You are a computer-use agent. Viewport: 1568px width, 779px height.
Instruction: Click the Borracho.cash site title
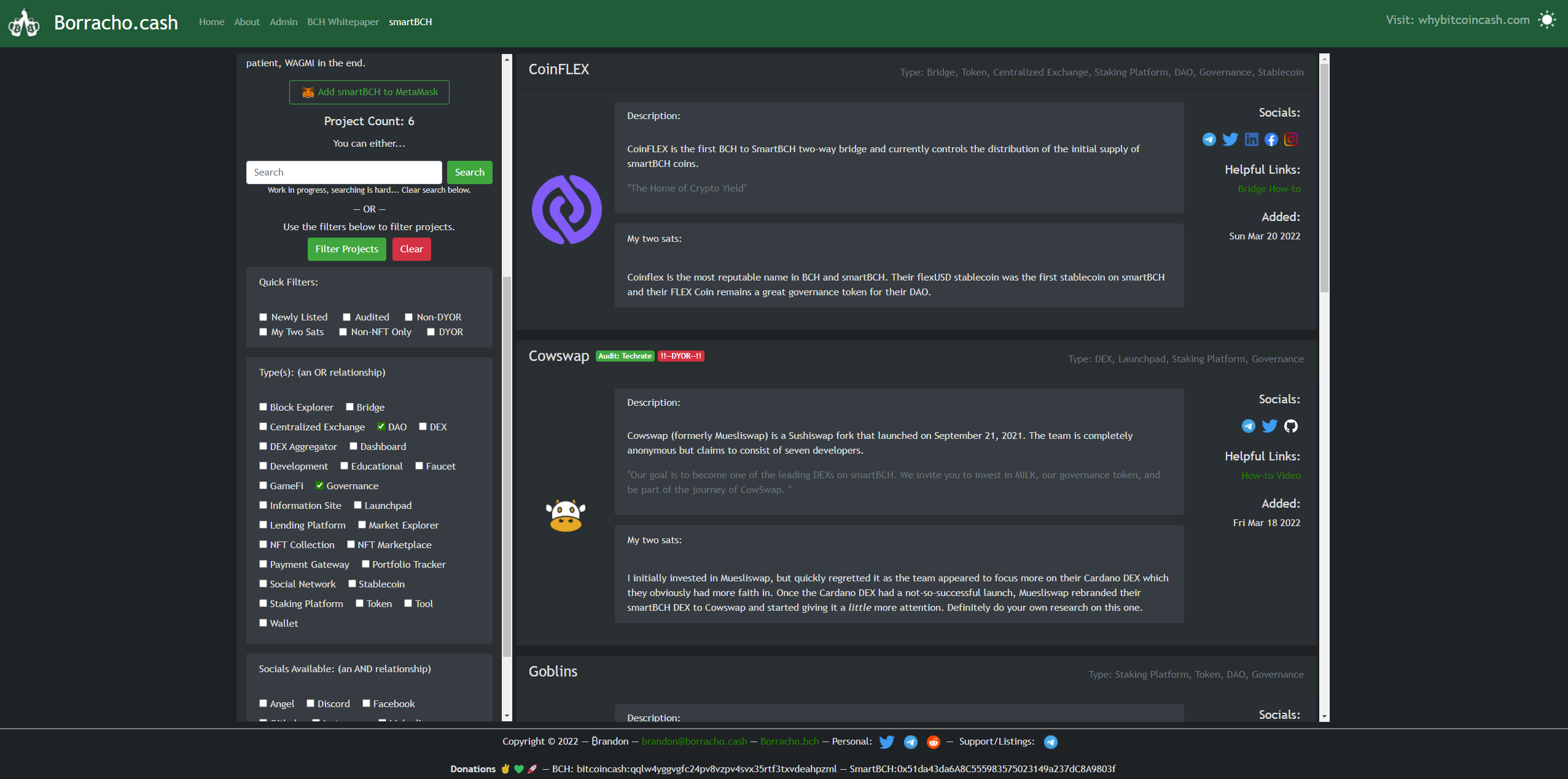(x=116, y=23)
